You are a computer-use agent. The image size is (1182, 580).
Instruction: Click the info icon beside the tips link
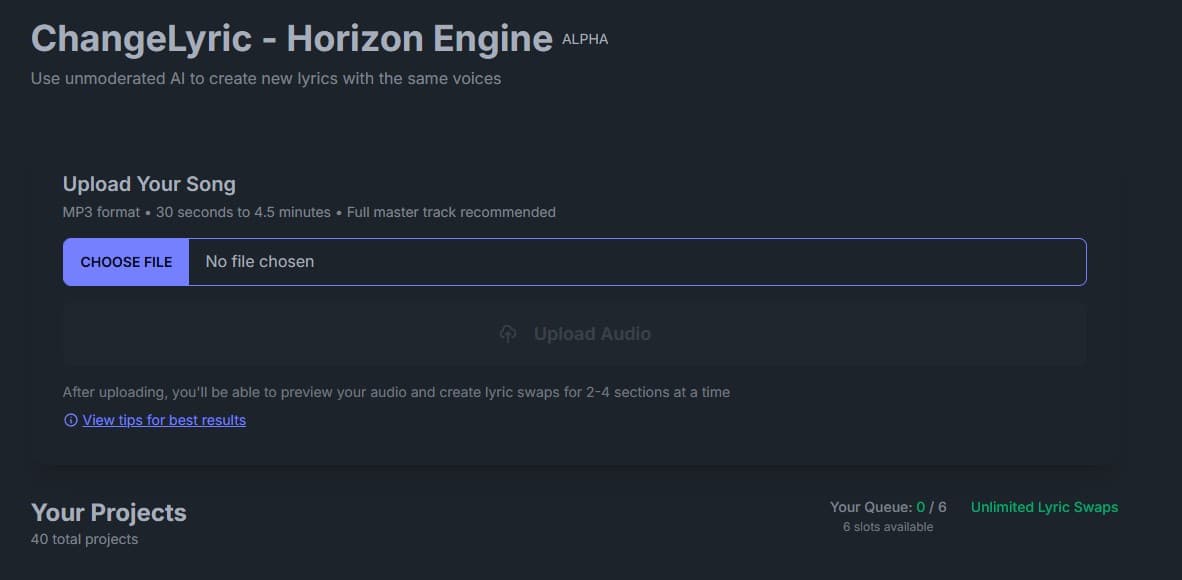click(x=70, y=420)
